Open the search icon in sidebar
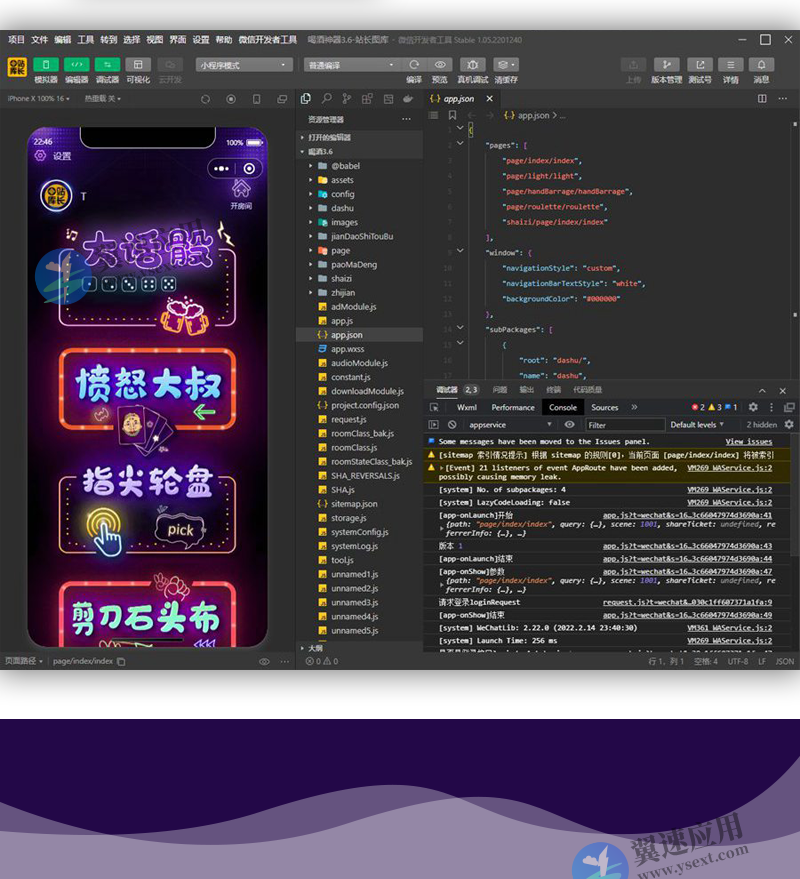 pyautogui.click(x=326, y=99)
